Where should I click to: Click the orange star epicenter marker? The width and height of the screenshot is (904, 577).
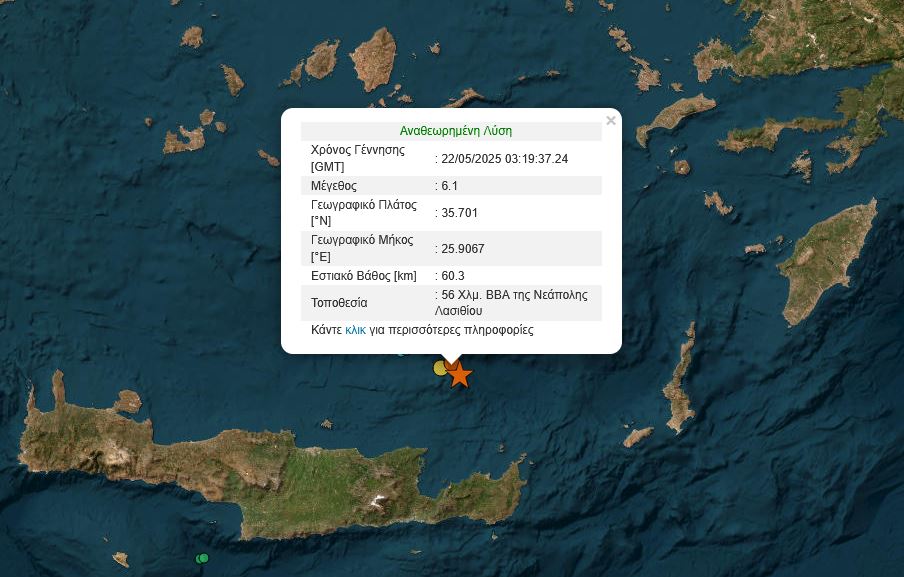(459, 375)
